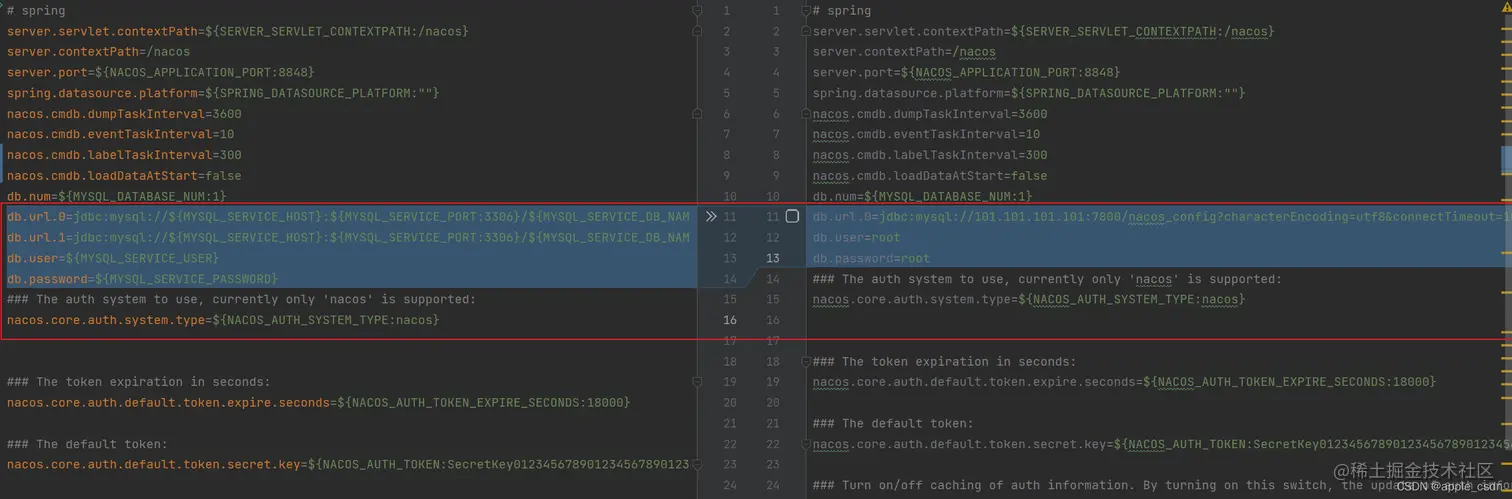1512x499 pixels.
Task: Toggle right fold marker on server.servlet.contextPath line
Action: tap(806, 31)
